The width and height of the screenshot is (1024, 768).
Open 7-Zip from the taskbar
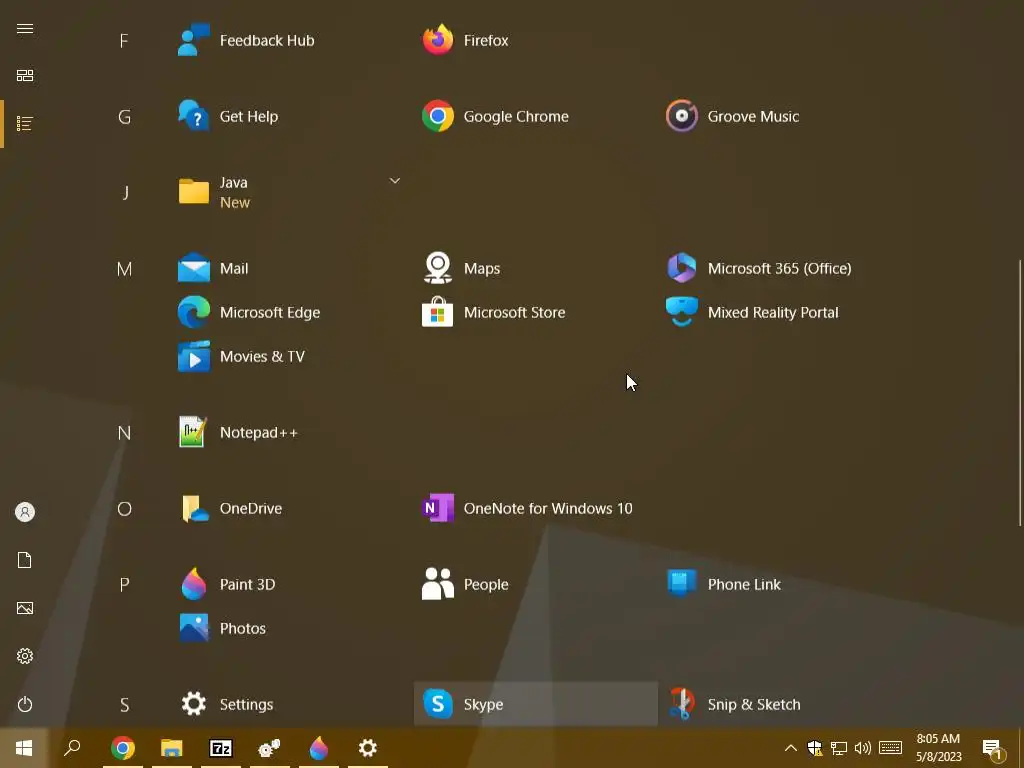coord(221,748)
